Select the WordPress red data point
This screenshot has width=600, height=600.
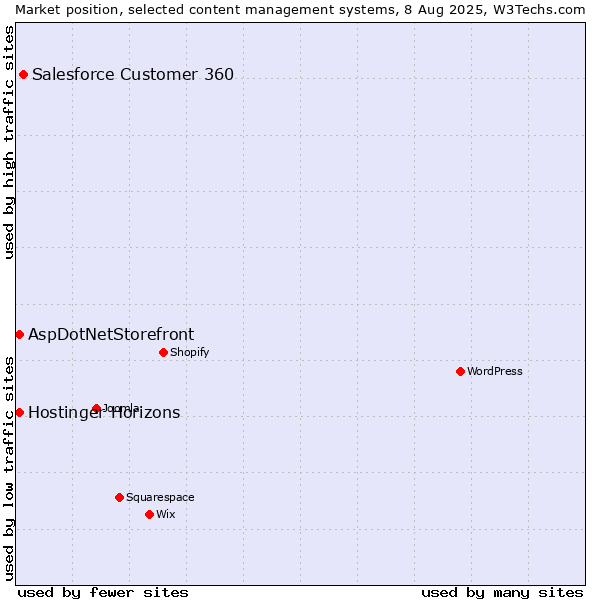460,372
